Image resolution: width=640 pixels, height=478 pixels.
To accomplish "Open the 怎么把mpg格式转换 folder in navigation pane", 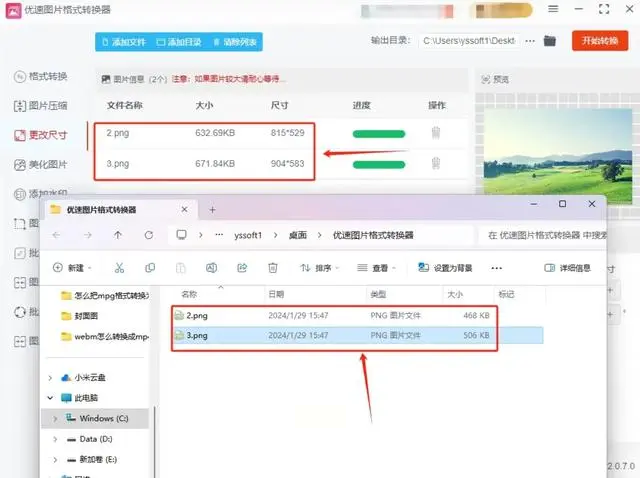I will [x=105, y=295].
